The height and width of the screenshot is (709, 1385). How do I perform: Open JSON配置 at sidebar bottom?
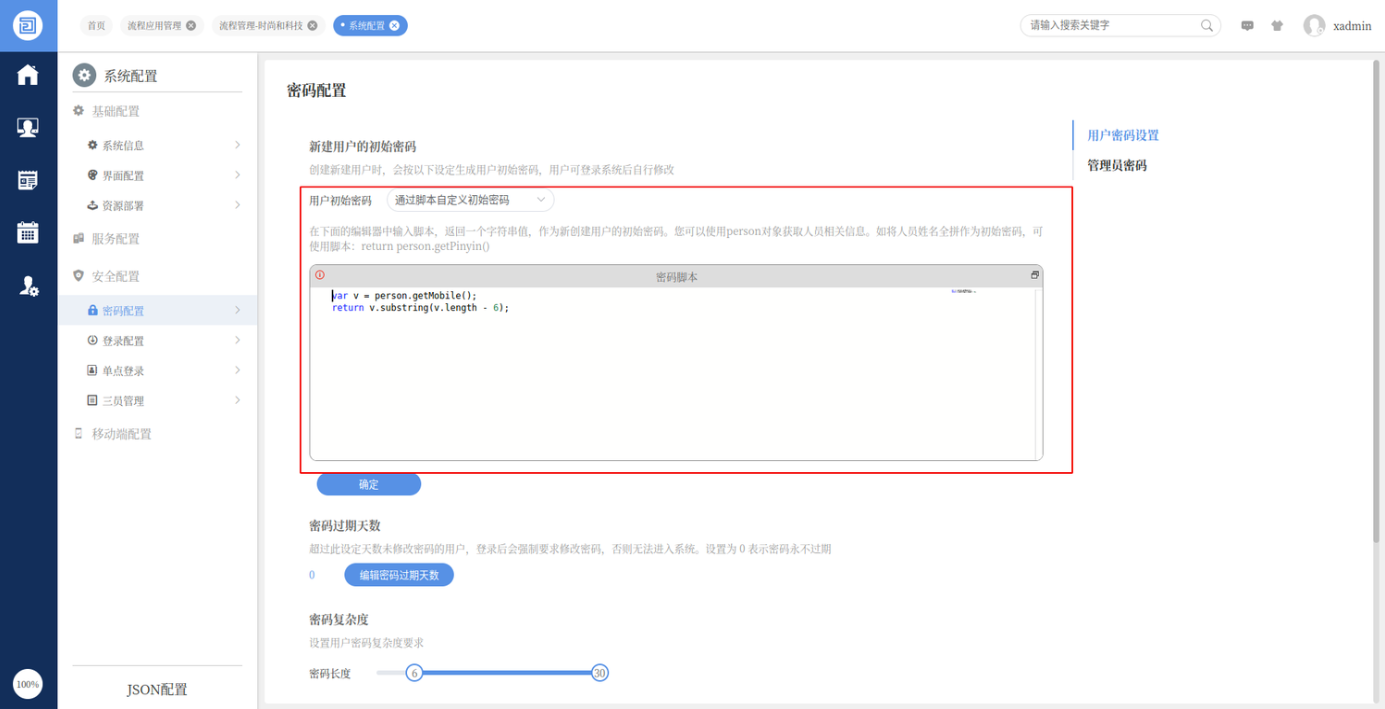pos(157,690)
